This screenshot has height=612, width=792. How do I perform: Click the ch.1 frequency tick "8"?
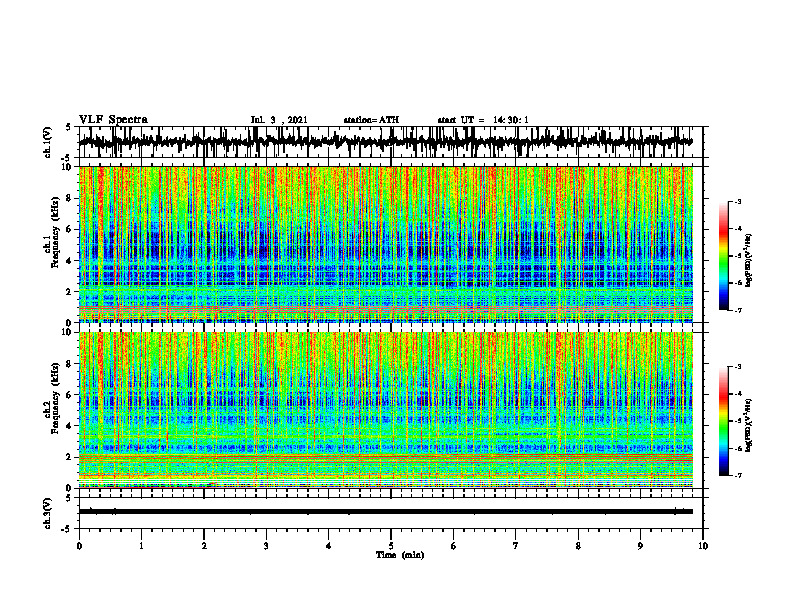pos(69,198)
